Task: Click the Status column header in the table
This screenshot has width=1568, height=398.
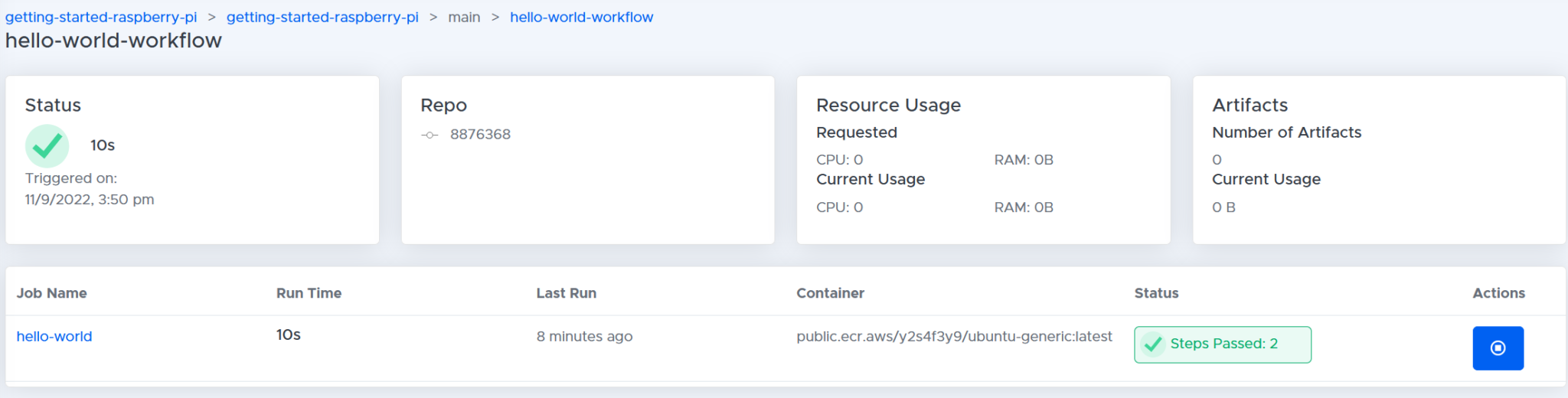Action: tap(1156, 293)
